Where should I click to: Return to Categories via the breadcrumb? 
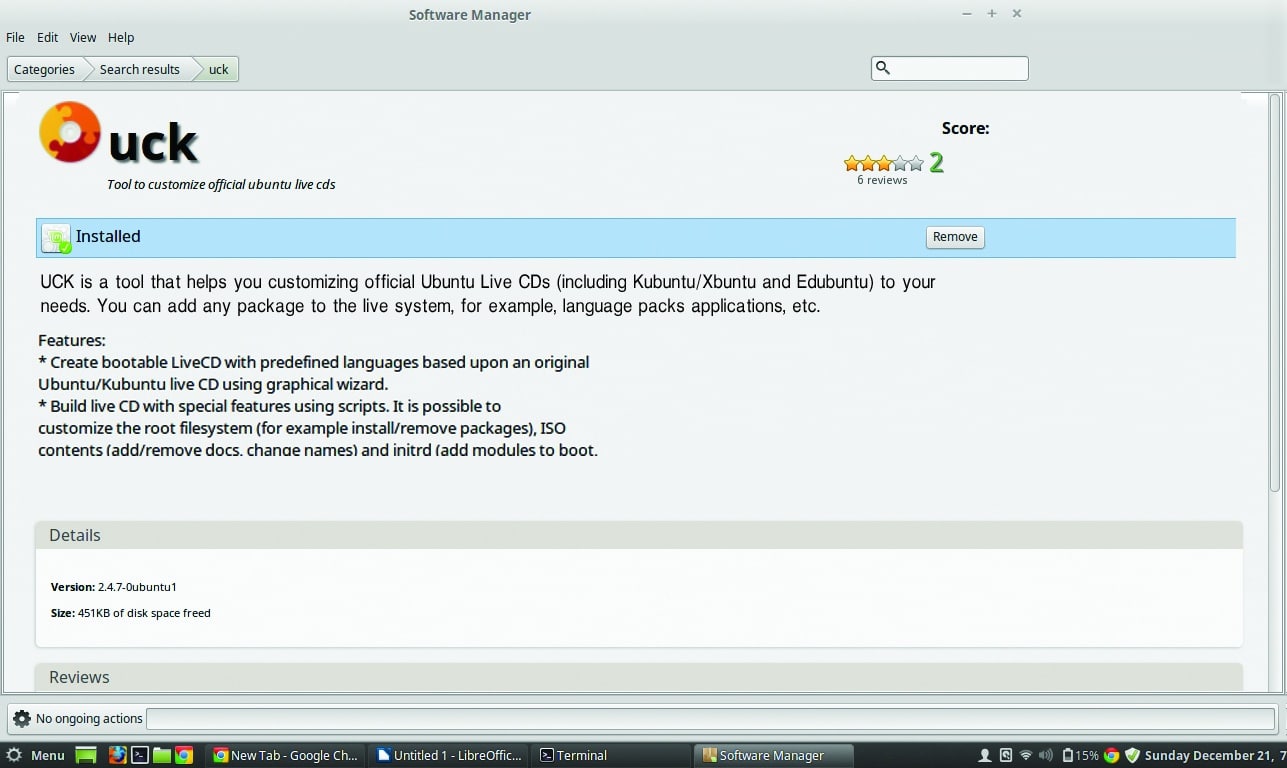44,69
